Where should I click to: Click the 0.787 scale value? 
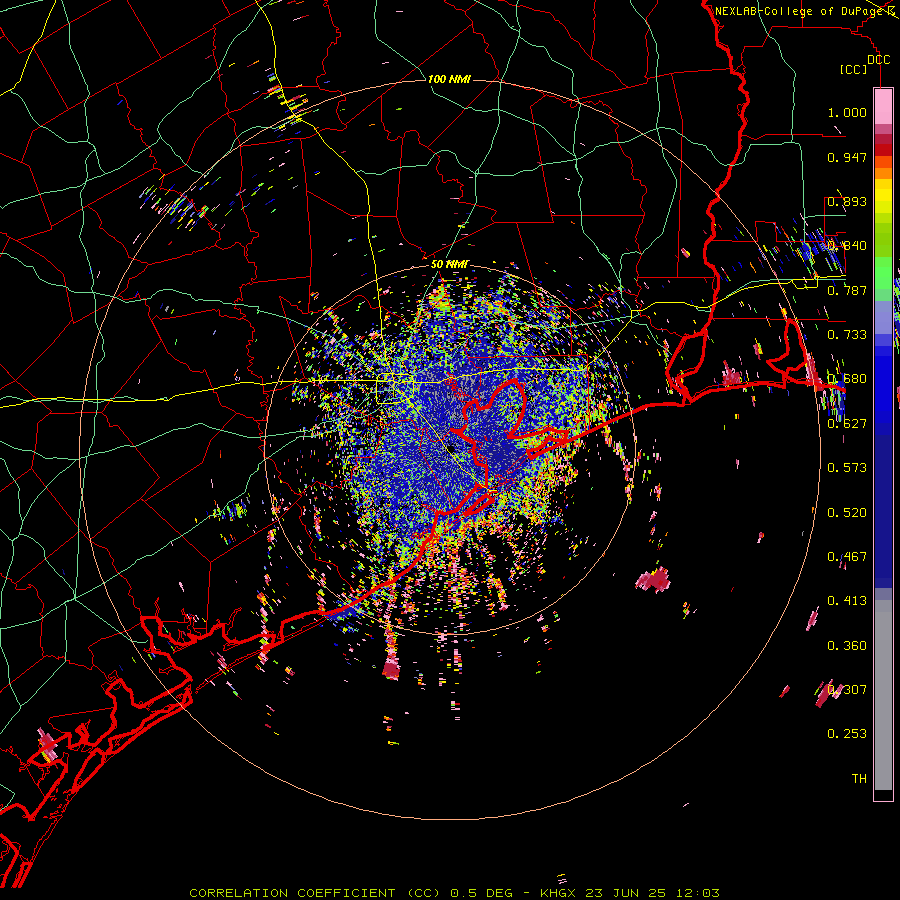pyautogui.click(x=847, y=290)
